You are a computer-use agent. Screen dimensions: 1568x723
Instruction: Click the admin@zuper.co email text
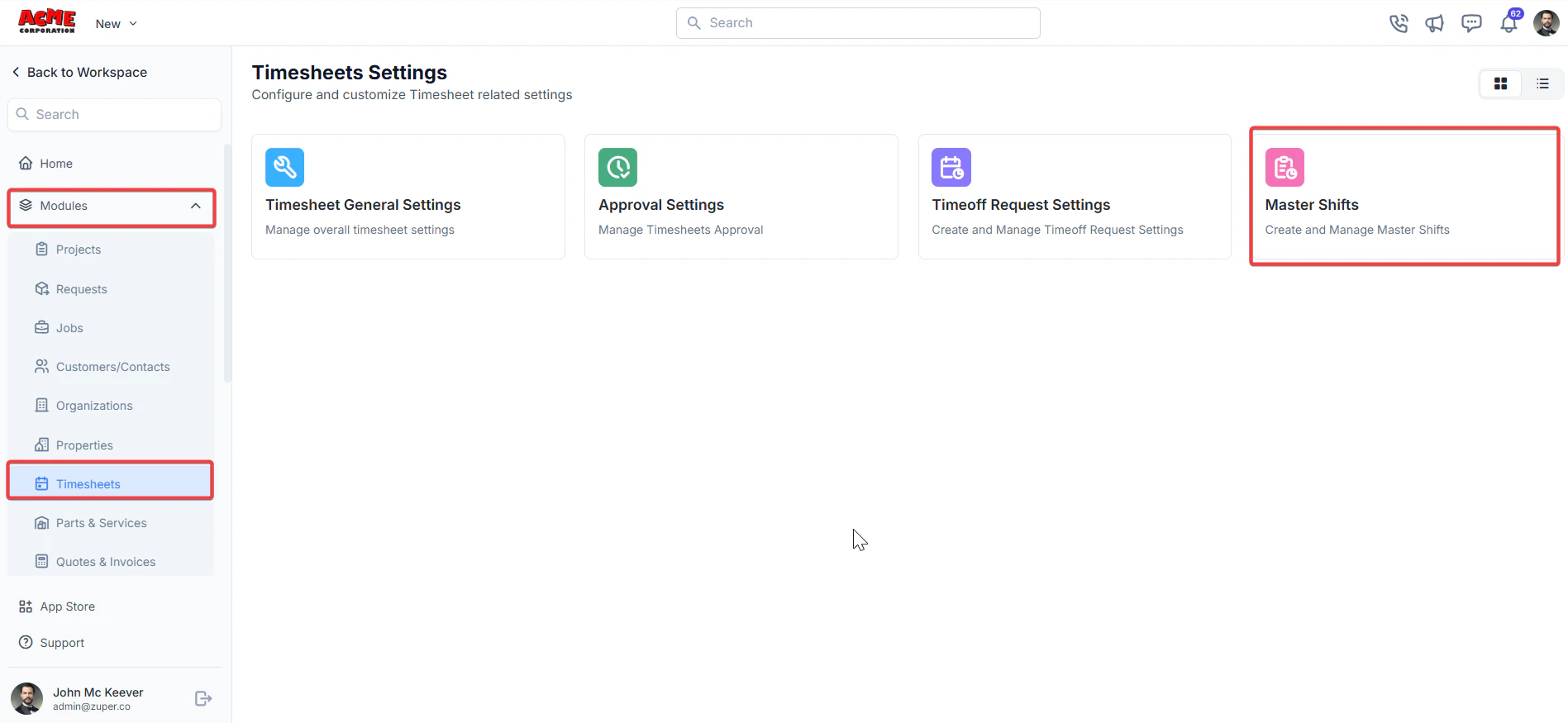(92, 707)
